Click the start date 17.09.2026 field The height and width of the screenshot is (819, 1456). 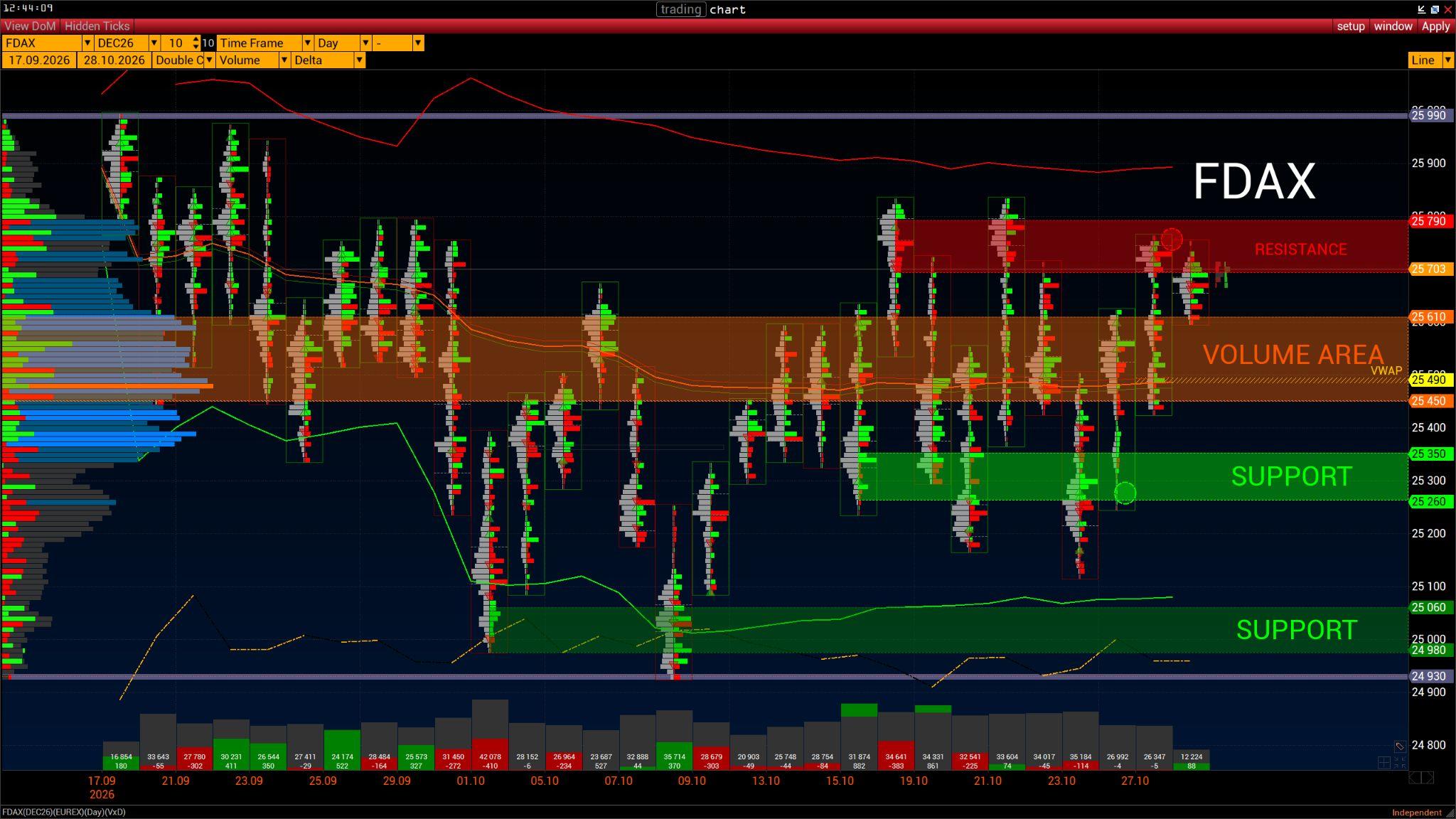pyautogui.click(x=39, y=60)
